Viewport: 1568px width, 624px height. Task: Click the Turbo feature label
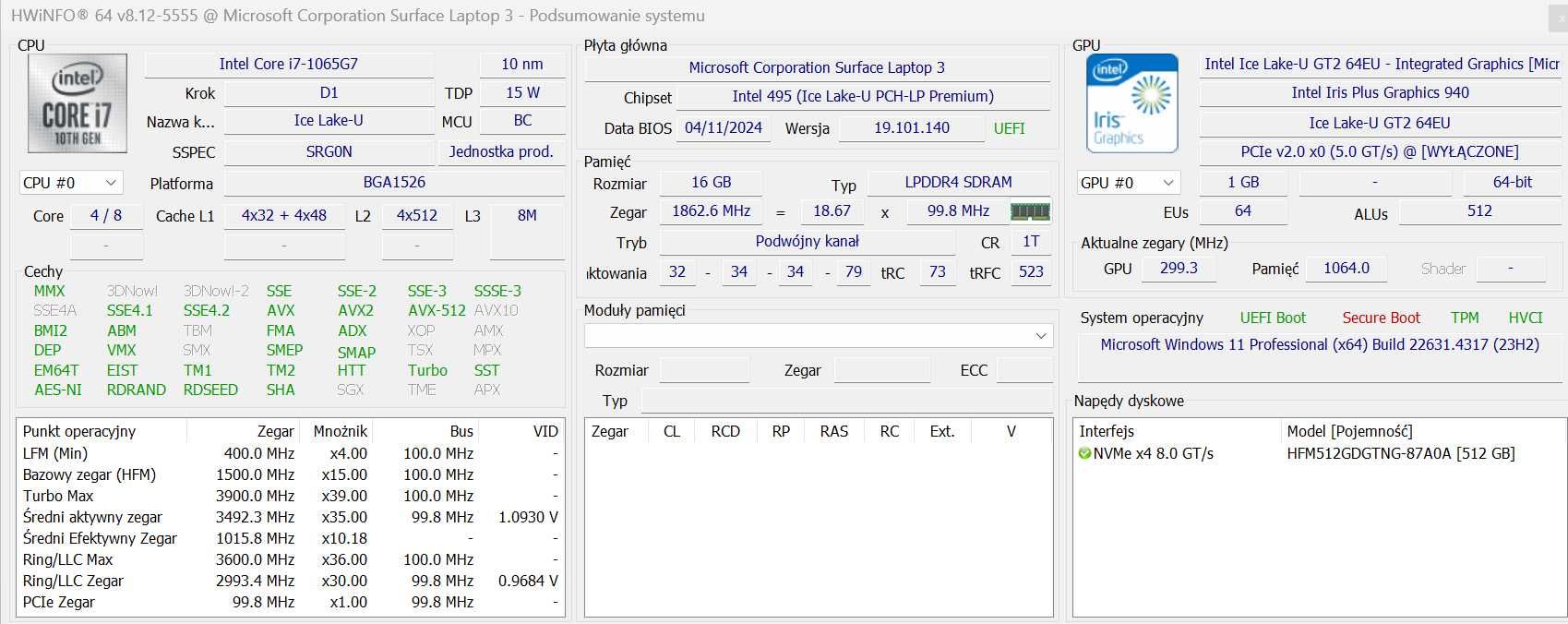pyautogui.click(x=427, y=370)
